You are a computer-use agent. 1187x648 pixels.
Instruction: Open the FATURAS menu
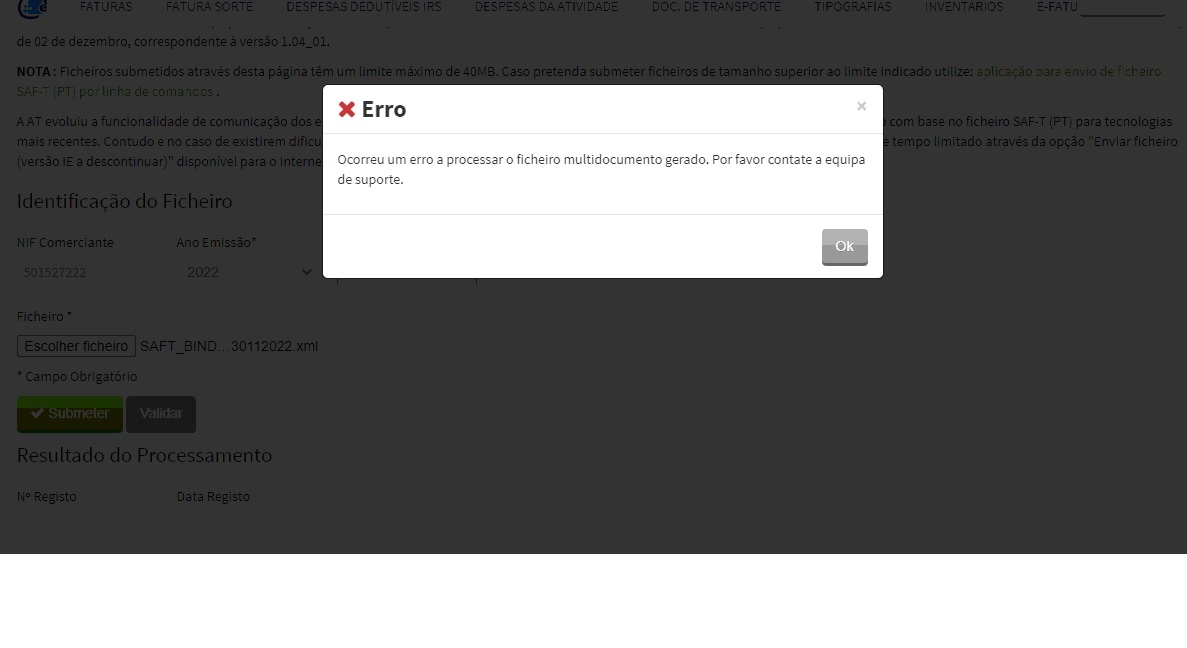coord(106,7)
